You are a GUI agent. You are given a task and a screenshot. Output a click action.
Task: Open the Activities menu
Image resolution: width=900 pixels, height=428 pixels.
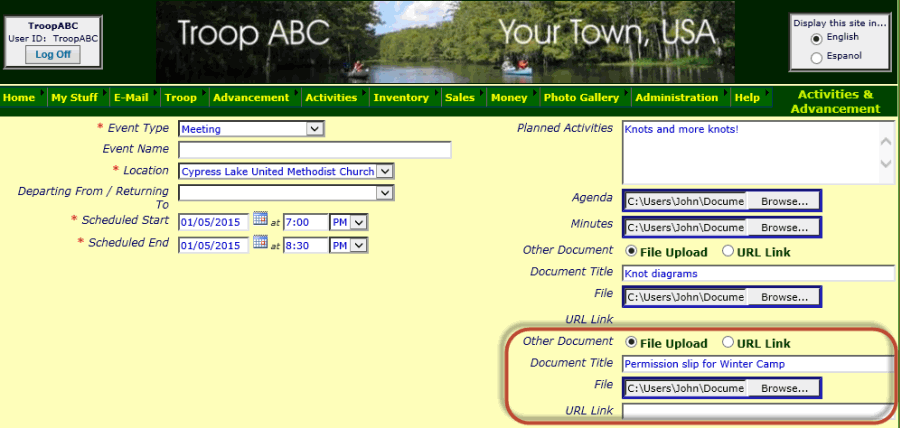click(331, 98)
